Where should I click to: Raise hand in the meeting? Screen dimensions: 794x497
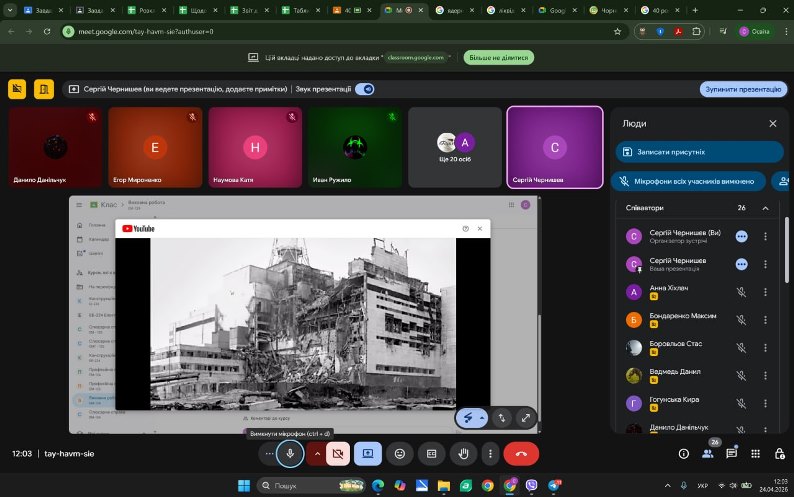(463, 454)
